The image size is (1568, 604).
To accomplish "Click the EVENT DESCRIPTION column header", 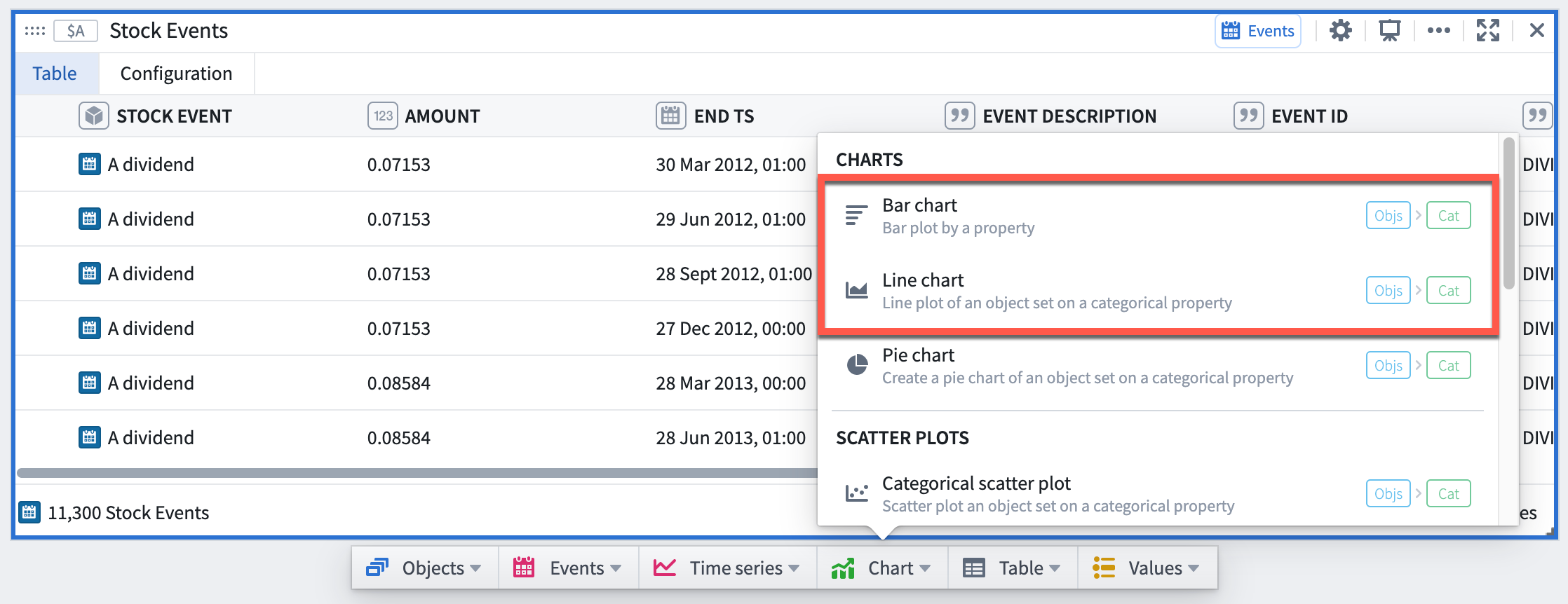I will click(x=1070, y=116).
